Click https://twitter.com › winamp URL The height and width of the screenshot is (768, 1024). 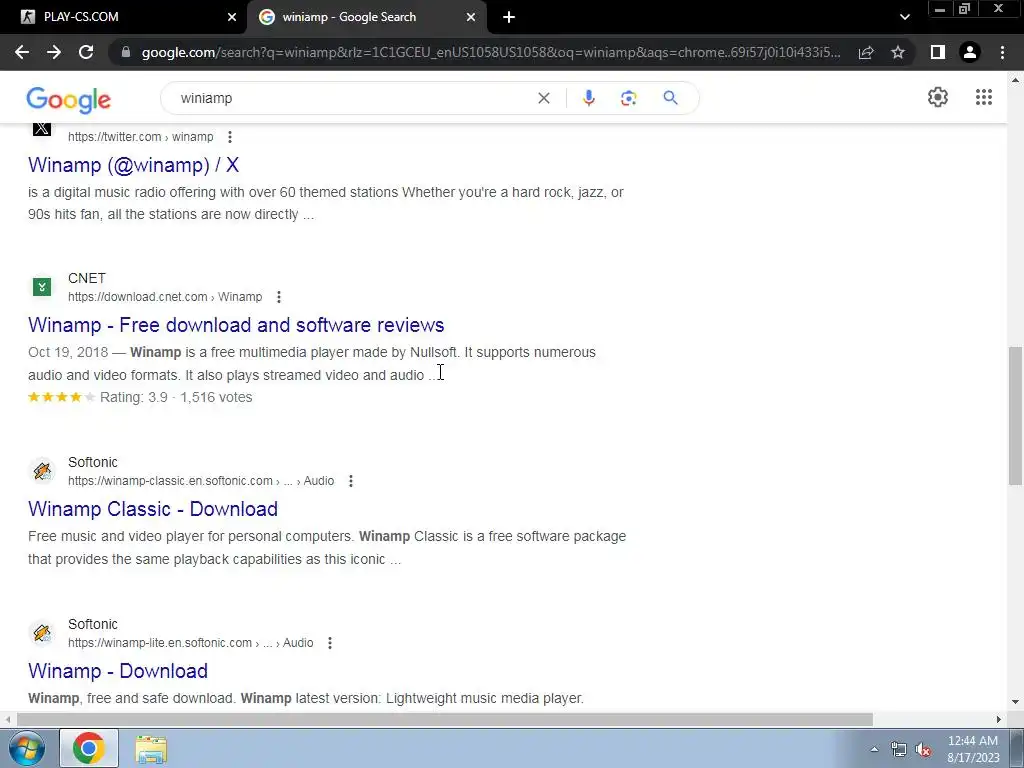140,137
